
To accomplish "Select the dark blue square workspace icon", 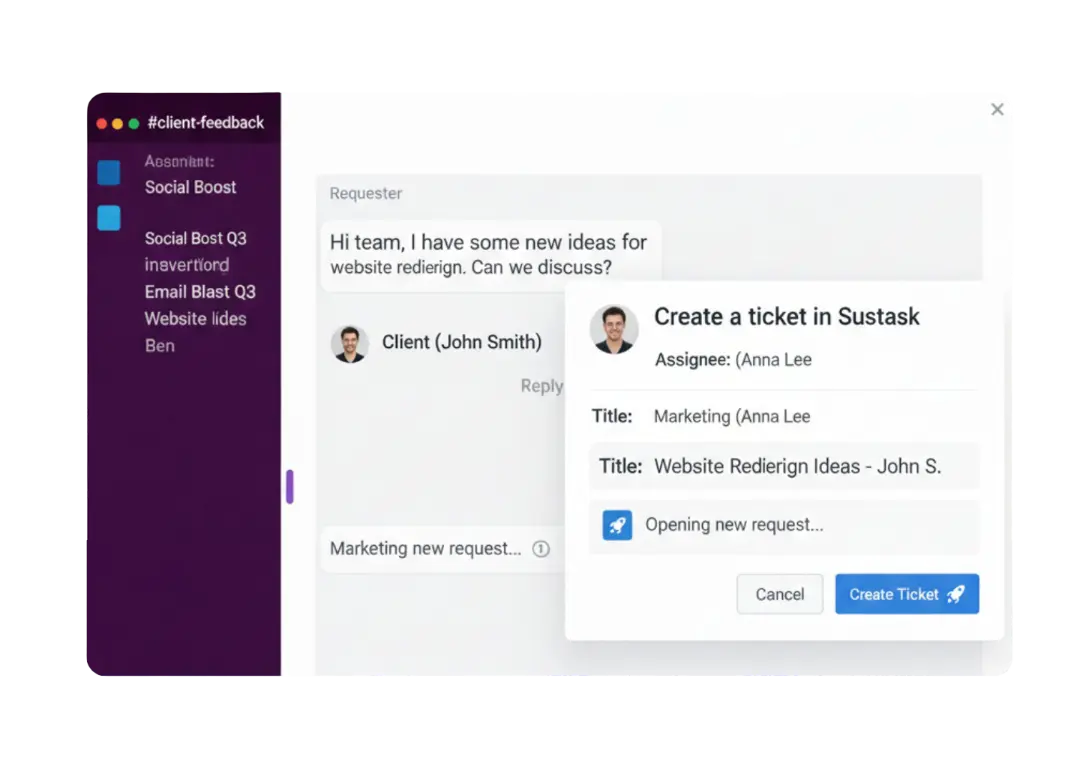I will tap(109, 172).
